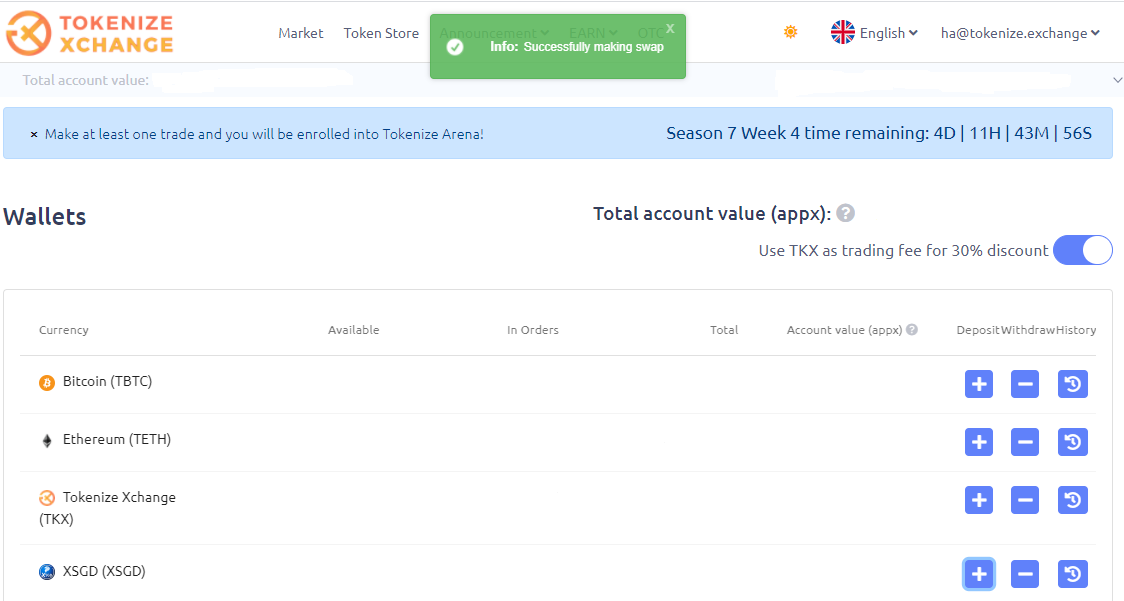
Task: Withdraw from Tokenize Xchange (TKX) wallet
Action: (x=1024, y=500)
